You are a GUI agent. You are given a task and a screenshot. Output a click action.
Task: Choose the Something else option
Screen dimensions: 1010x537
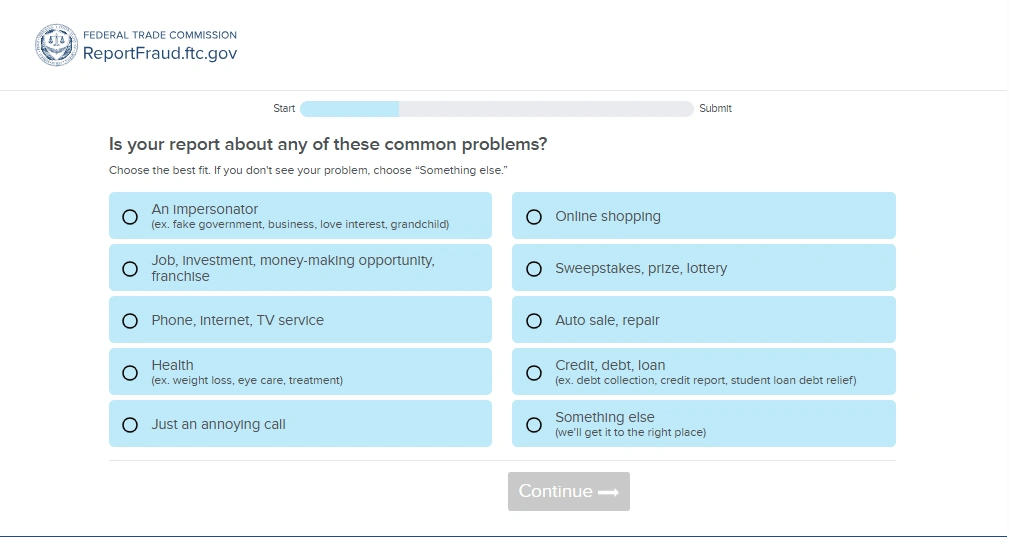[534, 425]
